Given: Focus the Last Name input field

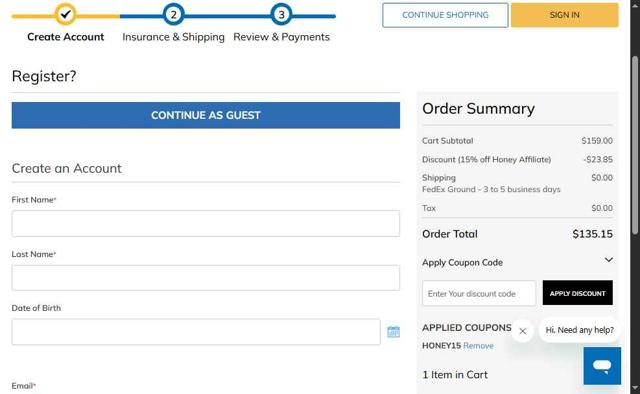Looking at the screenshot, I should click(x=206, y=278).
